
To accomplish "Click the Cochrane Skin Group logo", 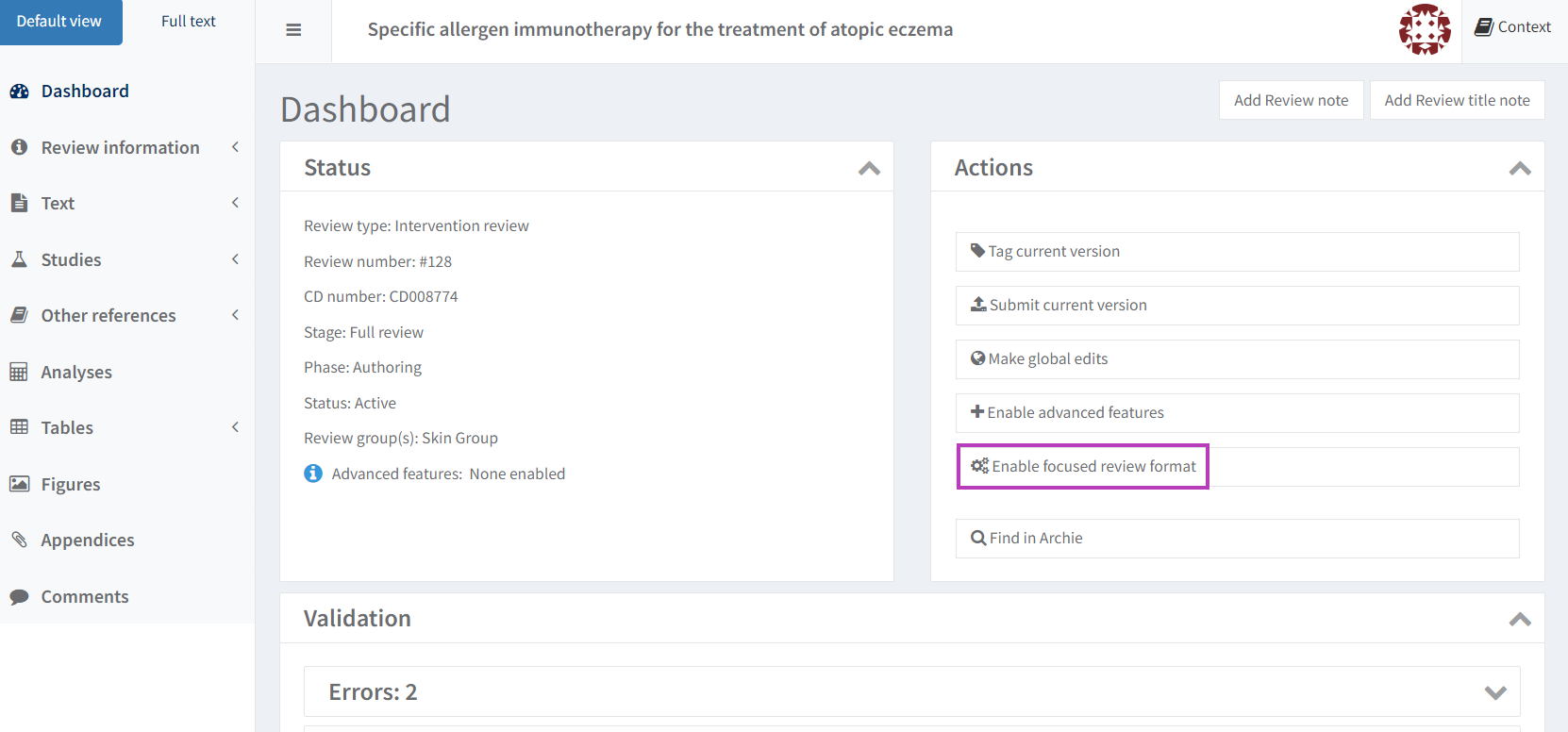I will click(x=1424, y=29).
